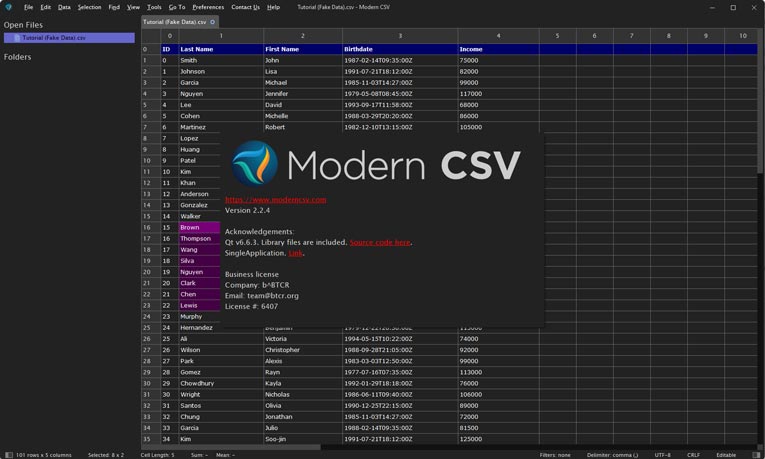This screenshot has height=459, width=765.
Task: Click the '101 rows x 5 columns' status text
Action: [43, 455]
